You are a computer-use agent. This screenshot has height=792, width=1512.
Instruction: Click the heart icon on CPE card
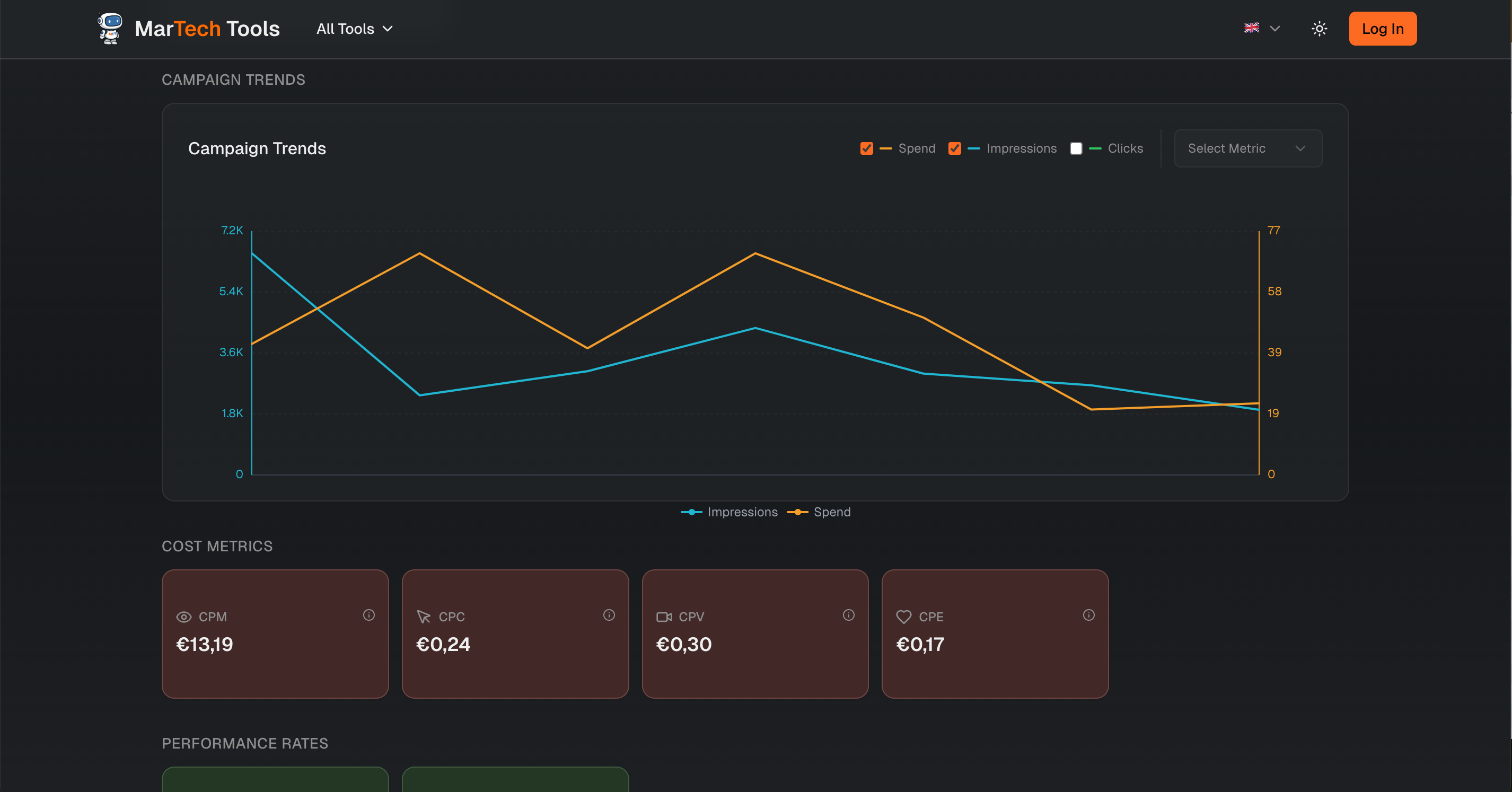[x=903, y=617]
